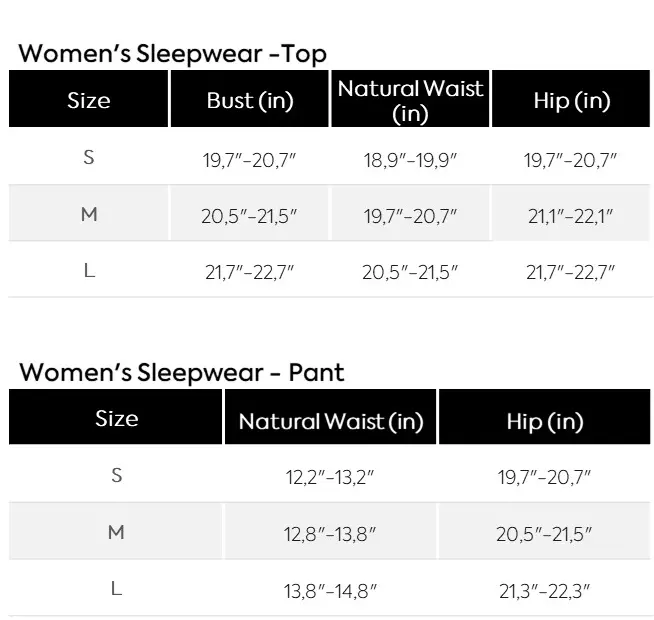
Task: Click the Pant table Size header
Action: click(116, 418)
